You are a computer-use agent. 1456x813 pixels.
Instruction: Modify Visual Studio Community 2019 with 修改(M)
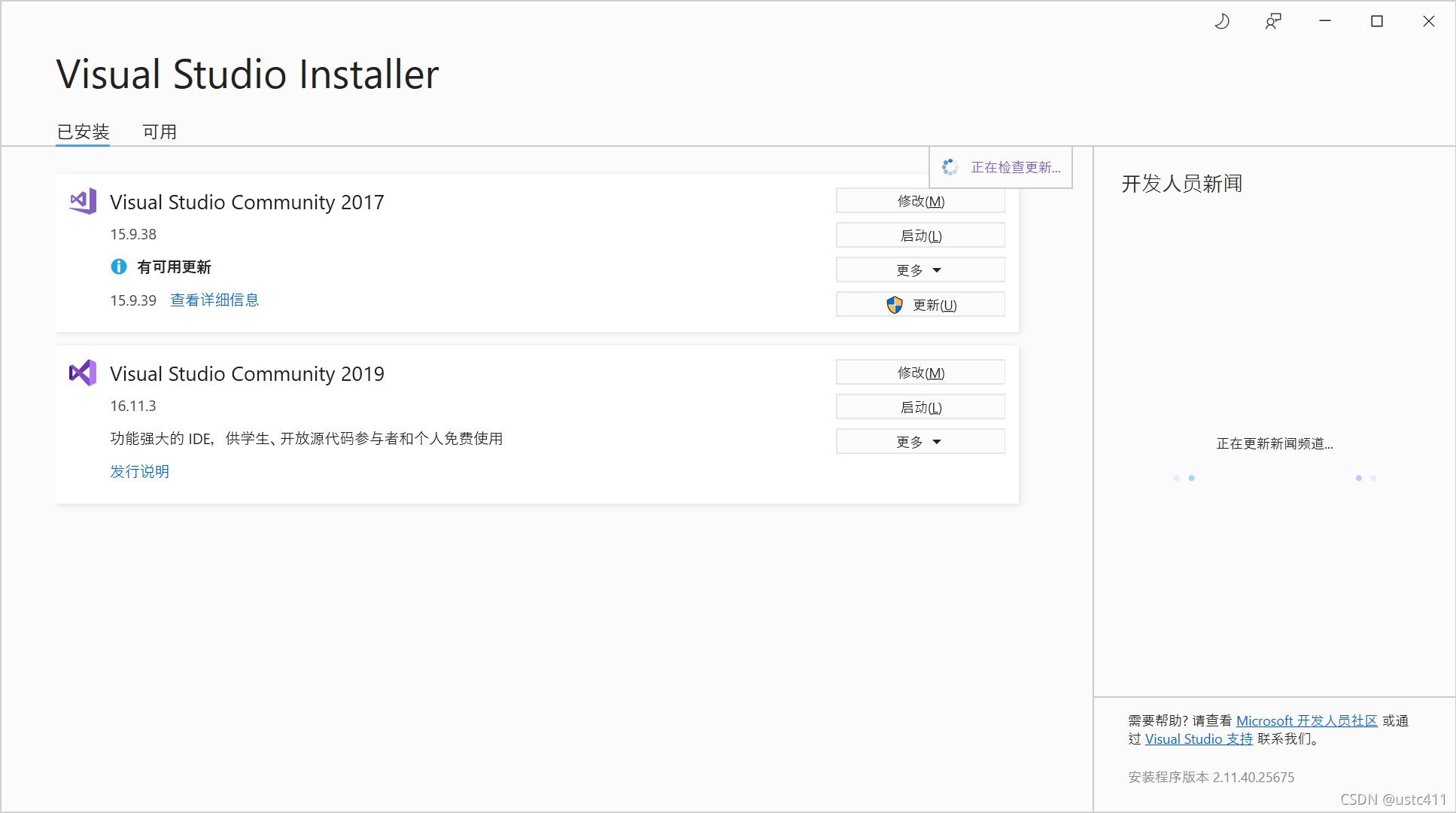tap(920, 373)
